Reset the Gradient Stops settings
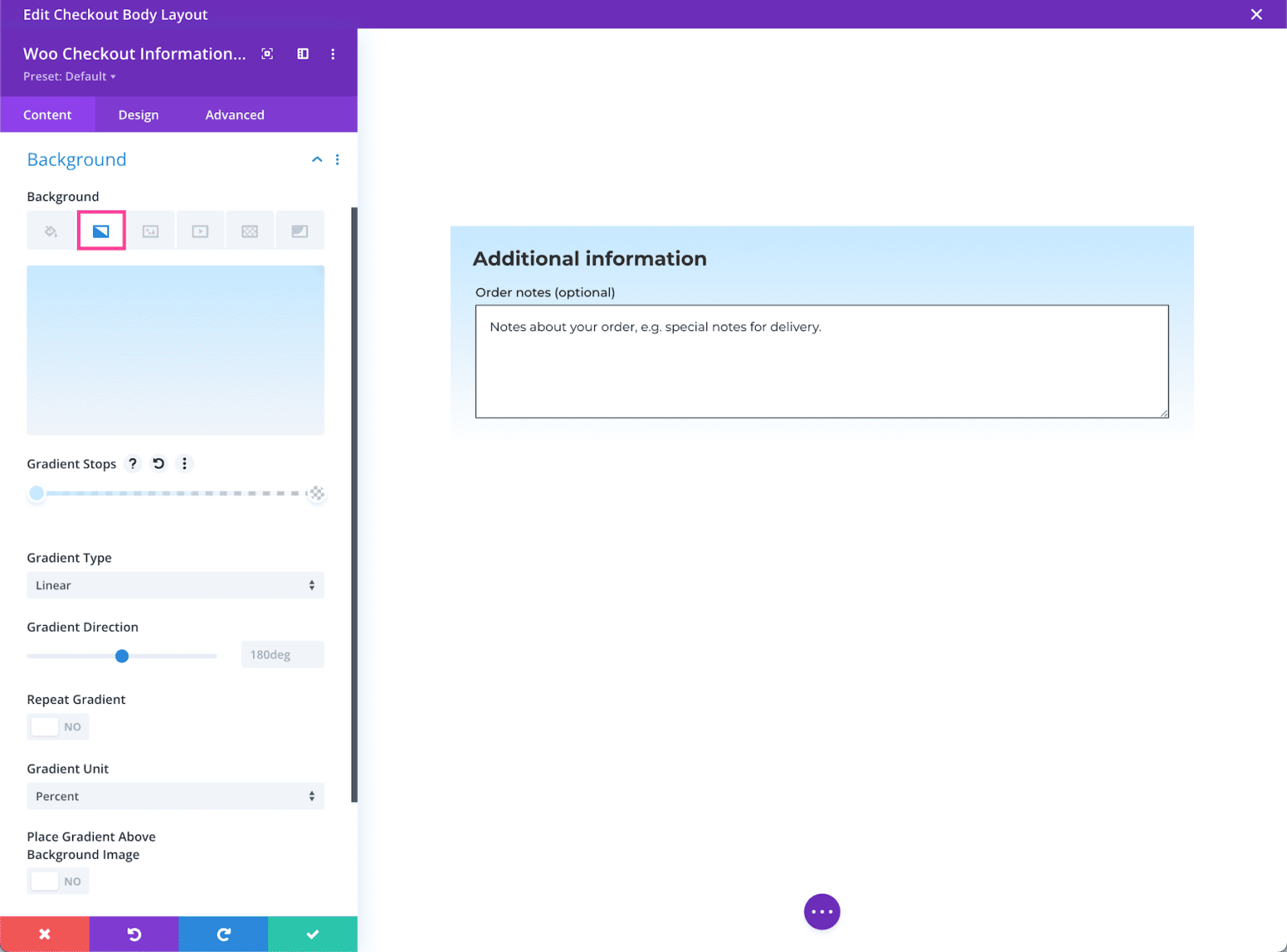This screenshot has width=1287, height=952. pos(158,463)
